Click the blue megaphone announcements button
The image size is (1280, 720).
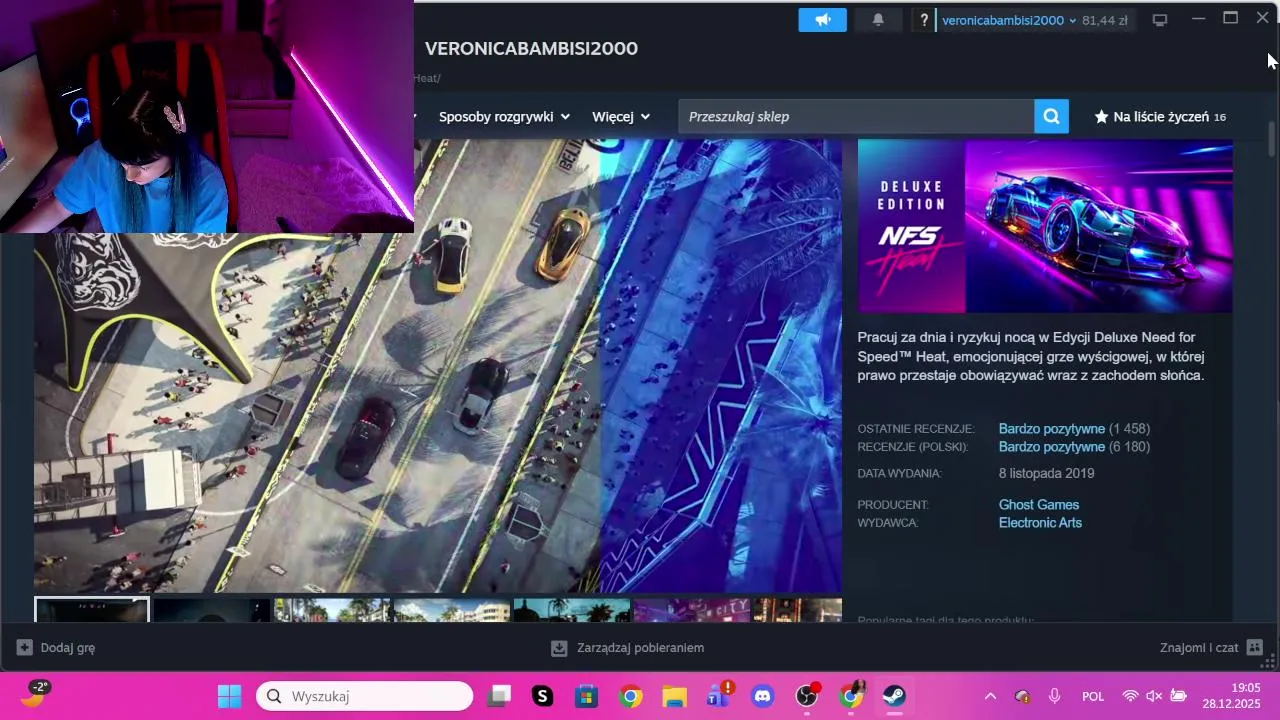[x=822, y=20]
